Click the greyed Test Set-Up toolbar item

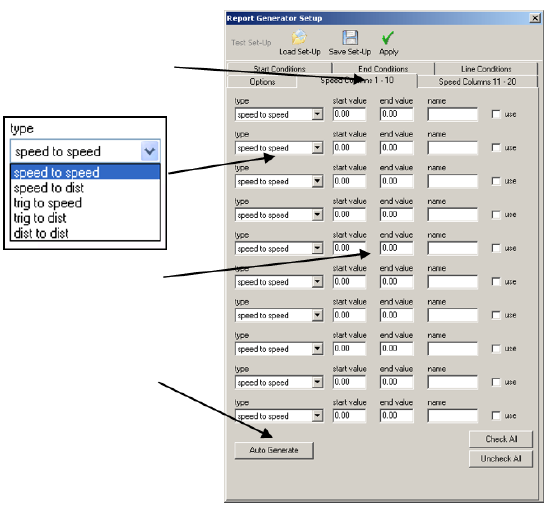pos(251,42)
